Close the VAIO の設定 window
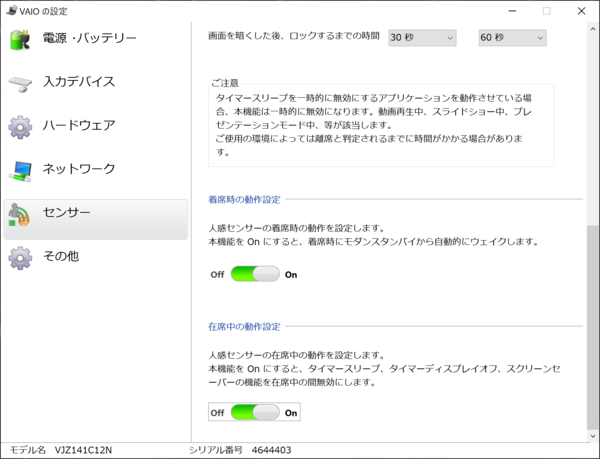600x459 pixels. coord(581,11)
